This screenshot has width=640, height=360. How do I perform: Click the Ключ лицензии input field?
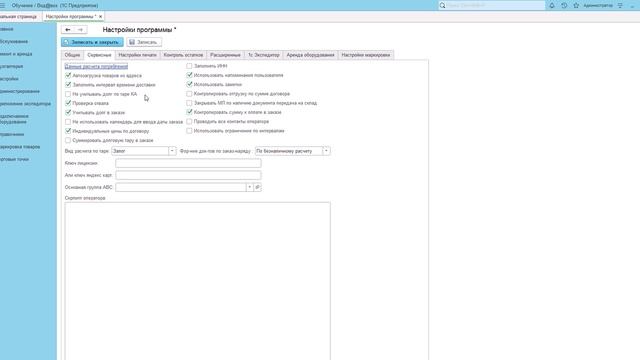188,163
